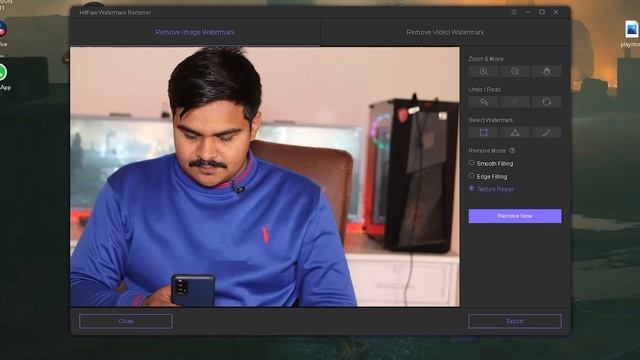Screen dimensions: 640x360
Task: Click the zoom in magnifier icon
Action: coord(483,71)
